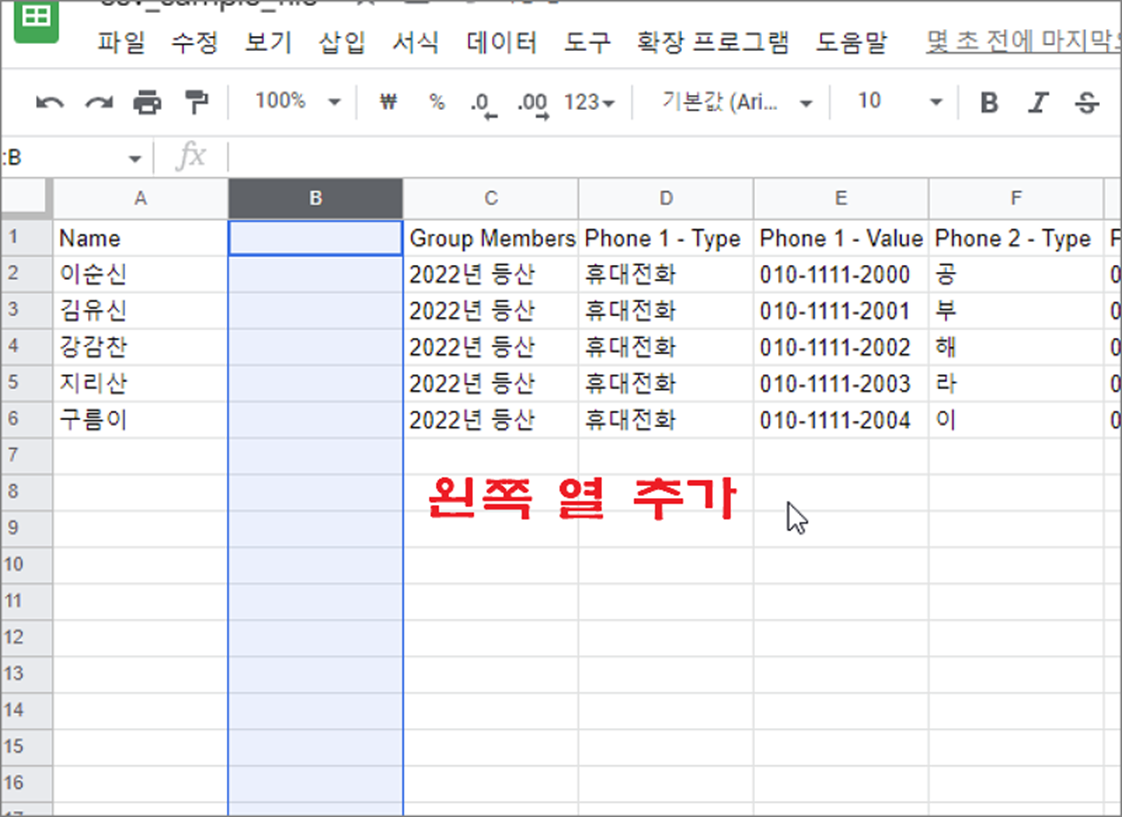Select column C header
Viewport: 1122px width, 817px height.
[x=490, y=198]
